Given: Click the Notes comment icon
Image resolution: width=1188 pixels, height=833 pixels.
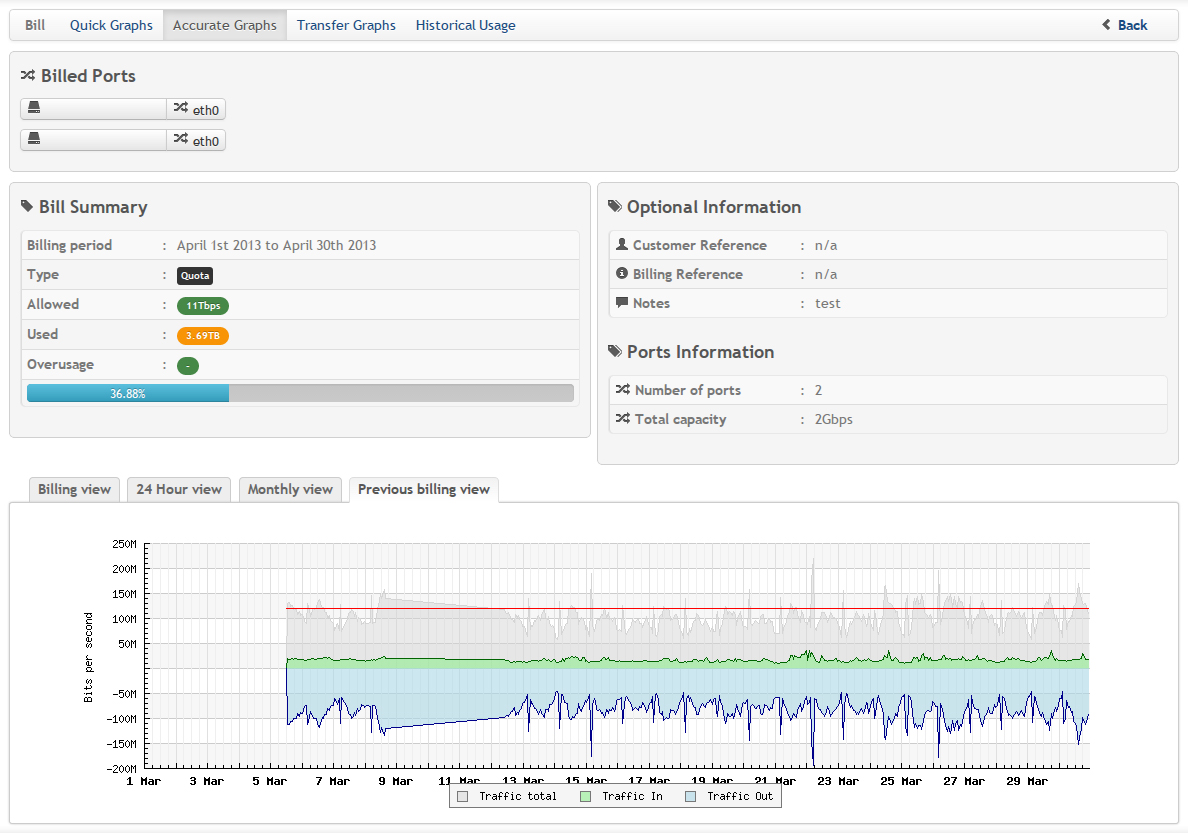Looking at the screenshot, I should 622,303.
